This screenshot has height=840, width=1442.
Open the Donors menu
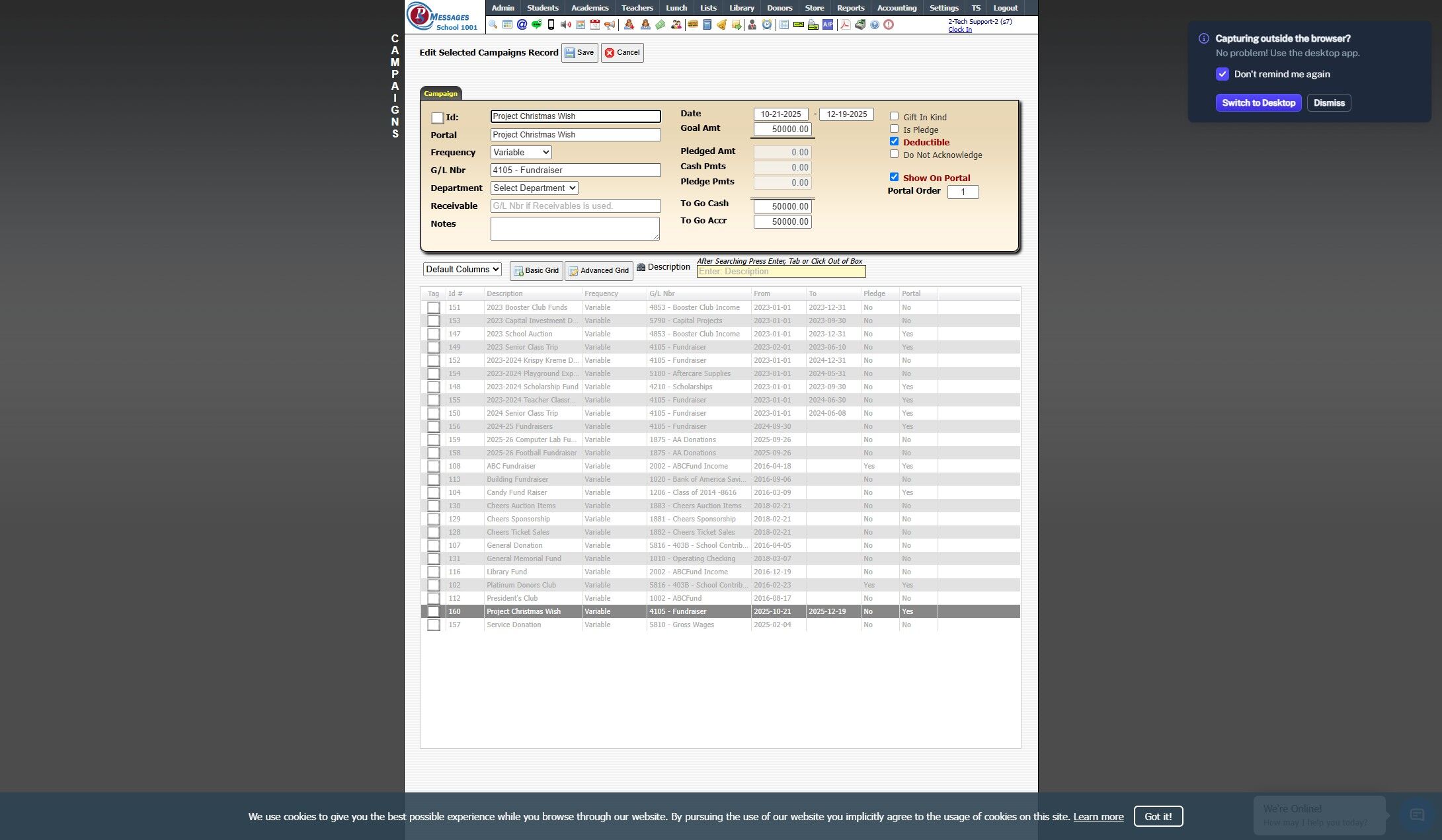point(779,8)
